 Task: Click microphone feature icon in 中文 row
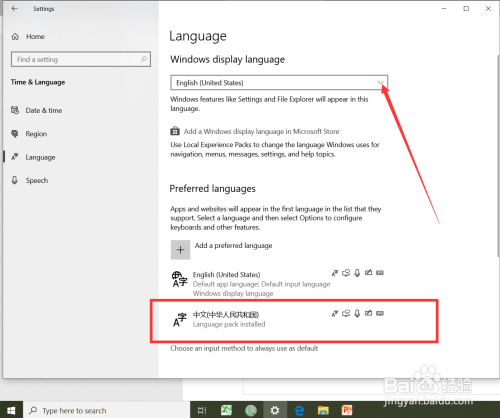tap(357, 313)
